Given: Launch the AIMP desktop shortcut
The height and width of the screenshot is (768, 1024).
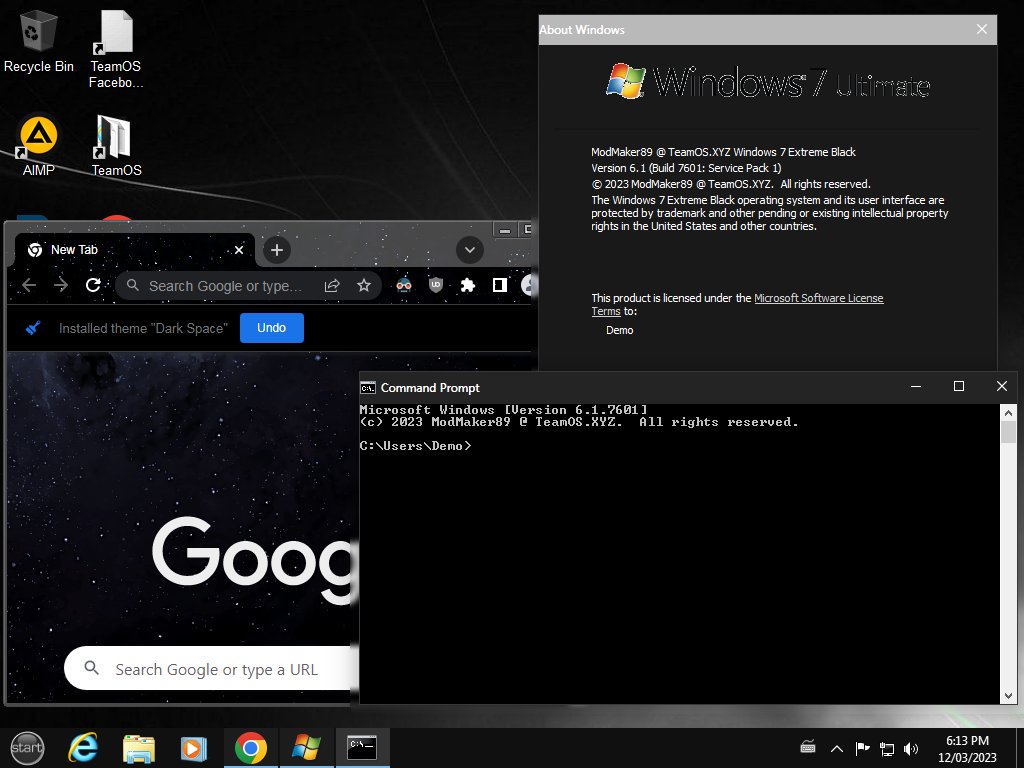Looking at the screenshot, I should click(x=39, y=145).
